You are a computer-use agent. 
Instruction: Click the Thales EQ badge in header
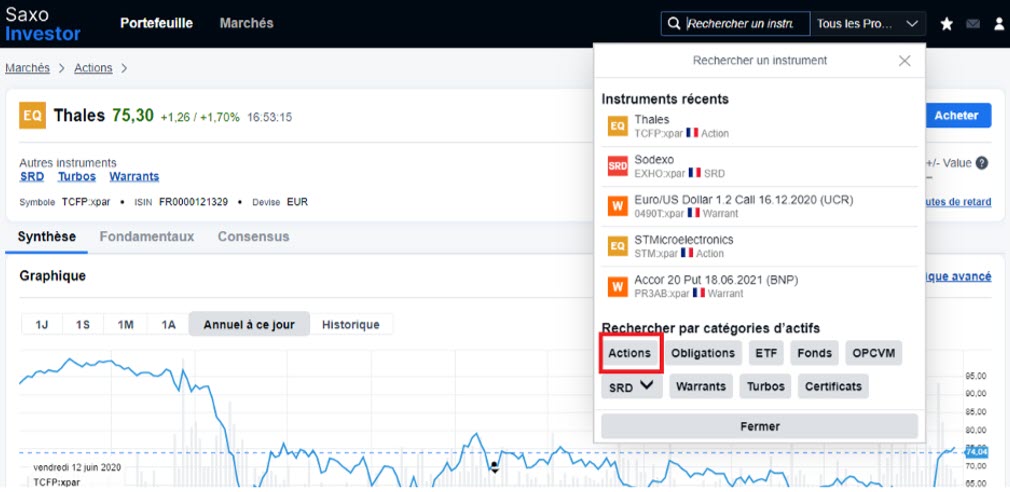32,116
